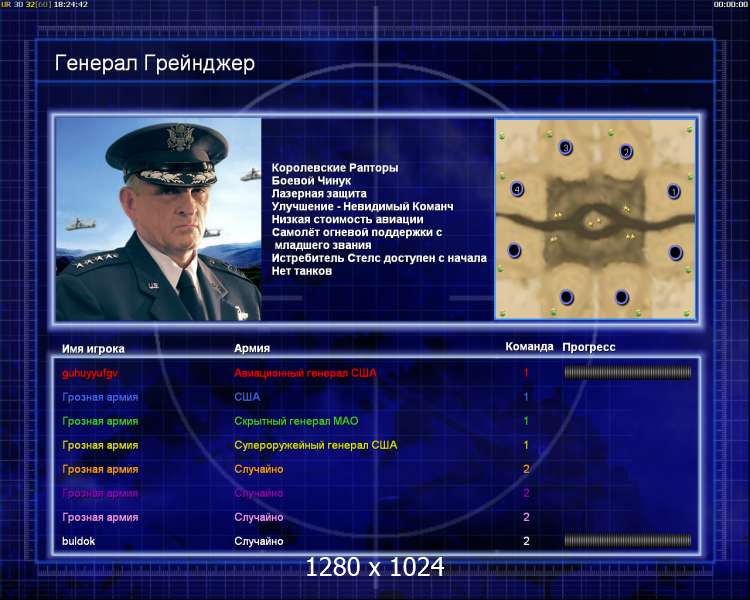Click buldok's loading progress bar
Image resolution: width=750 pixels, height=600 pixels.
click(628, 541)
